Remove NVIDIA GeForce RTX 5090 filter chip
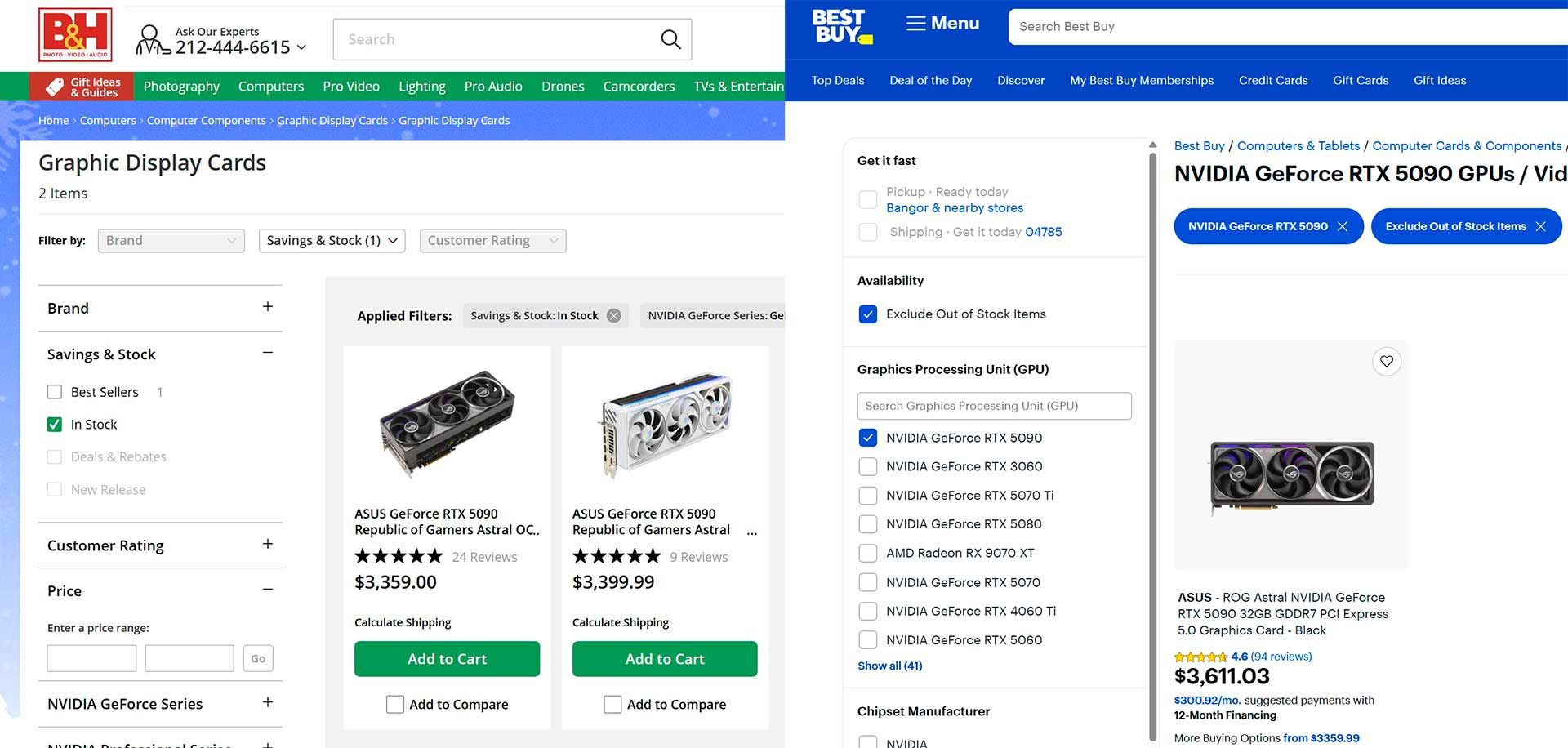The width and height of the screenshot is (1568, 748). tap(1342, 226)
